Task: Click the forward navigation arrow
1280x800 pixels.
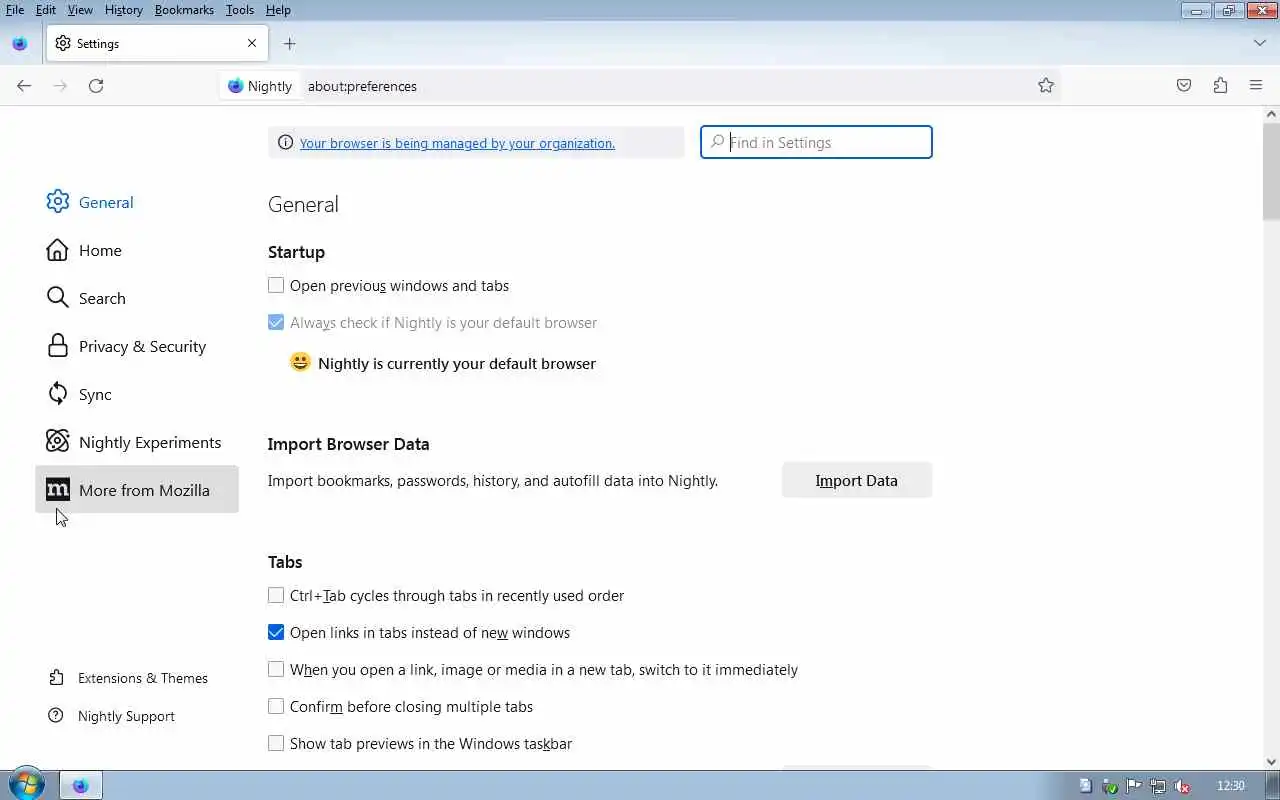Action: pyautogui.click(x=60, y=86)
